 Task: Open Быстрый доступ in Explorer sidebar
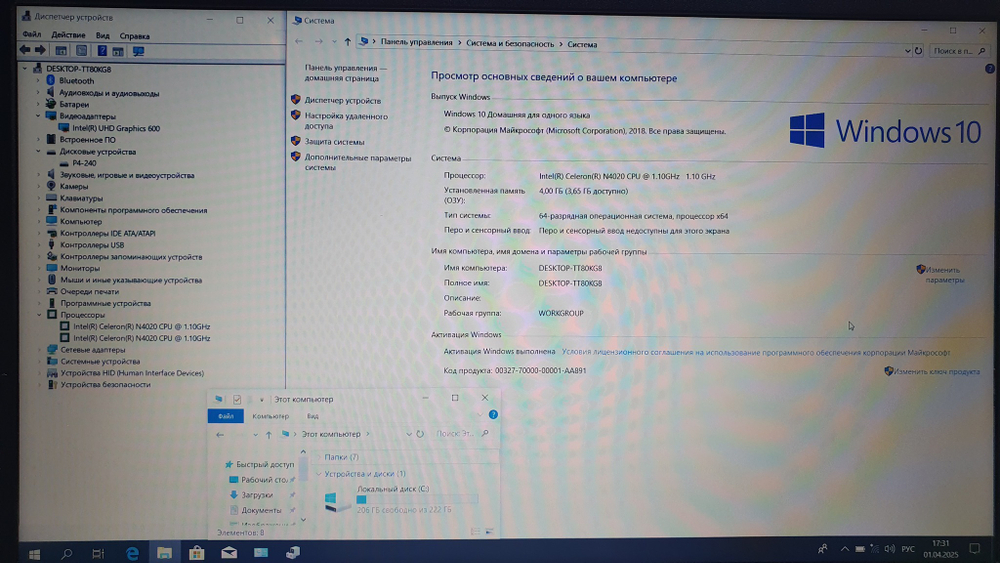tap(265, 465)
